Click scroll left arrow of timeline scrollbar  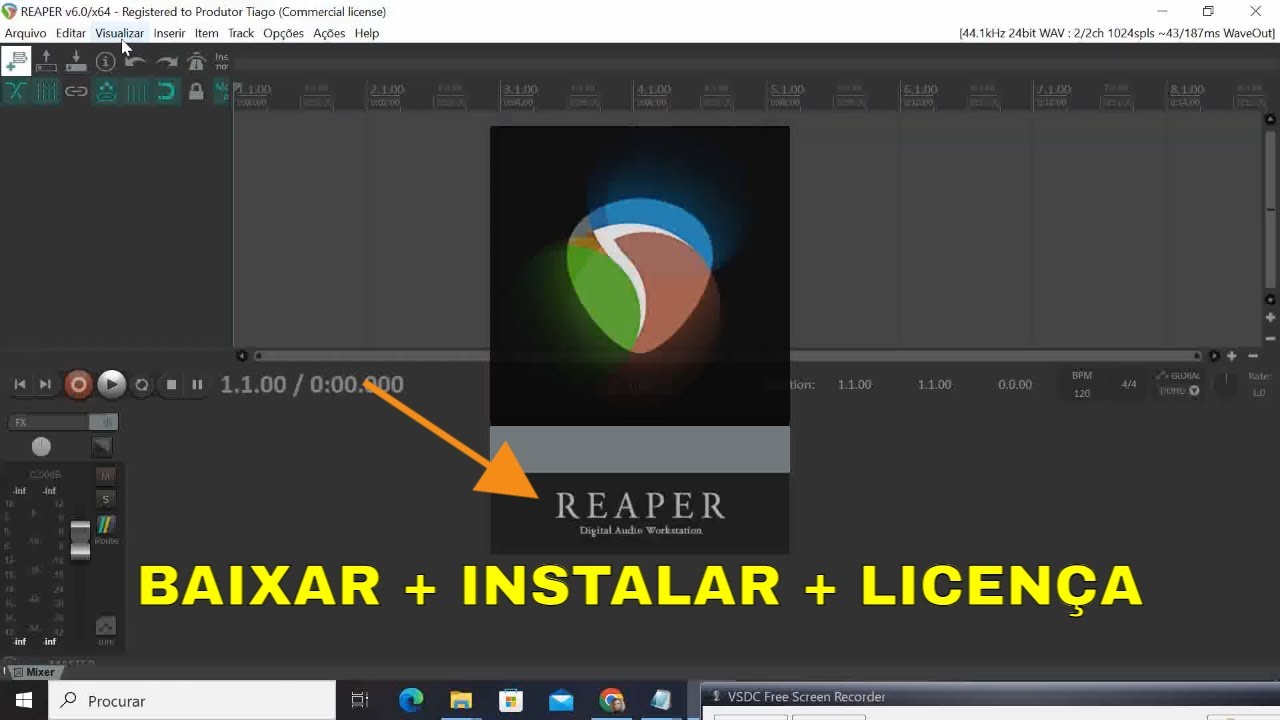coord(241,355)
